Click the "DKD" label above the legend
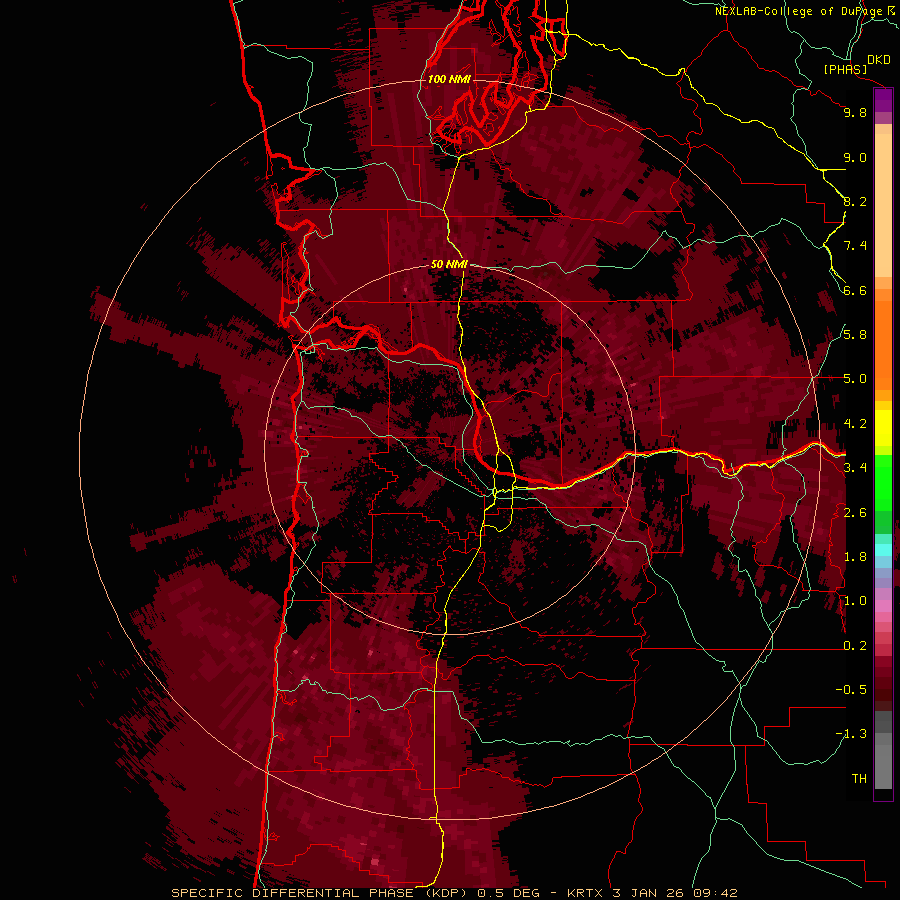This screenshot has height=900, width=900. (879, 59)
